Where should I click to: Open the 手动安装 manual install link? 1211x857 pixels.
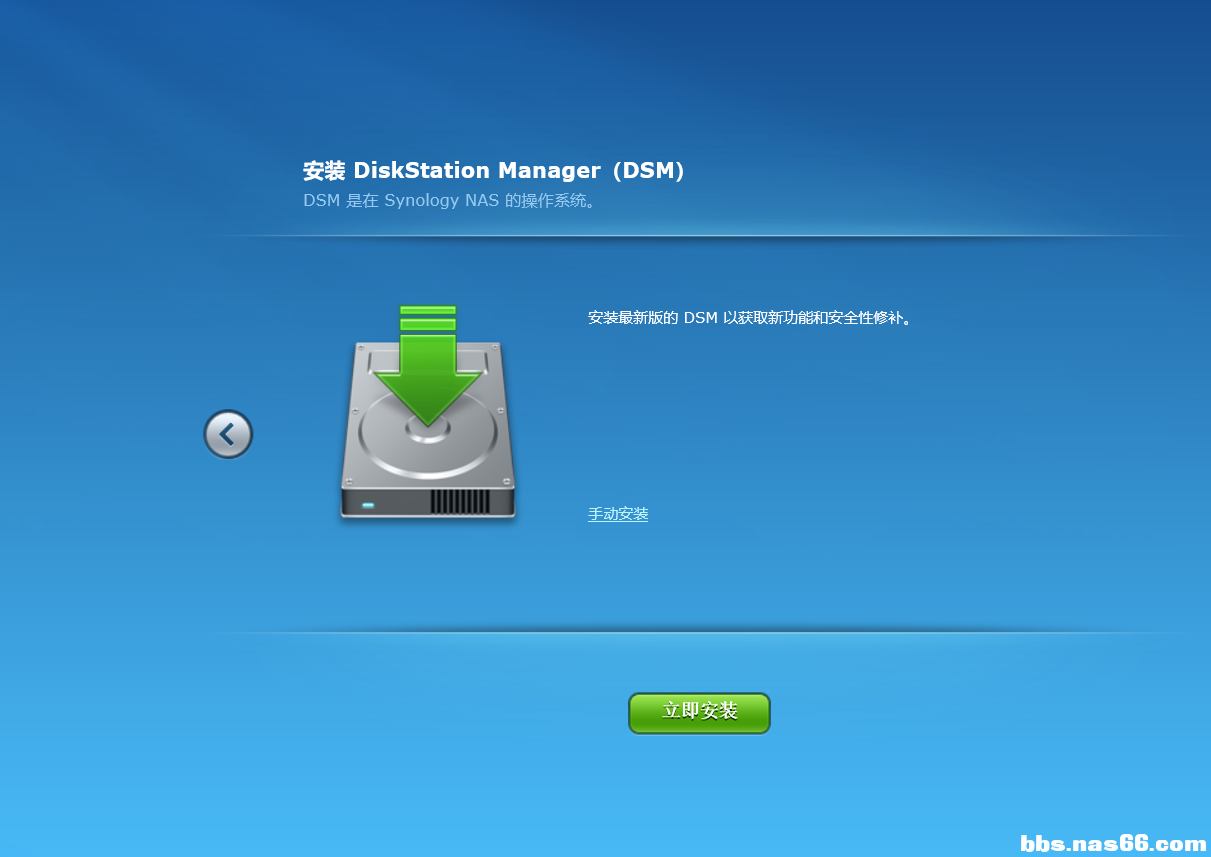[618, 514]
